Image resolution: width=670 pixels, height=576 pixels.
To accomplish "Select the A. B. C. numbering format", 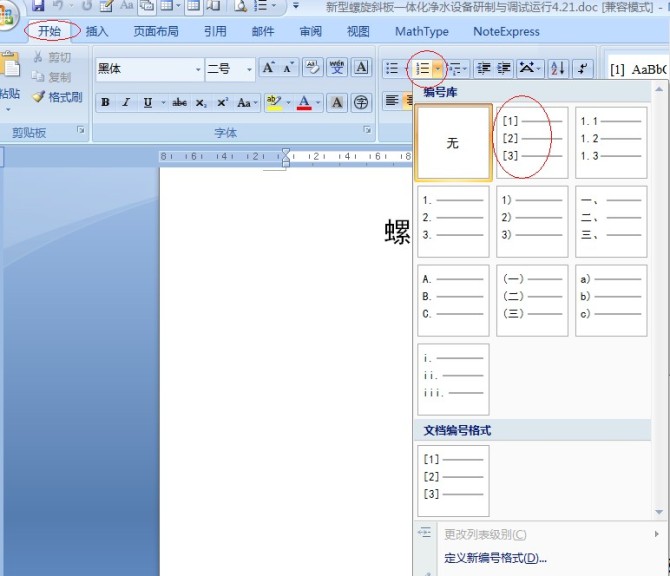I will coord(453,300).
